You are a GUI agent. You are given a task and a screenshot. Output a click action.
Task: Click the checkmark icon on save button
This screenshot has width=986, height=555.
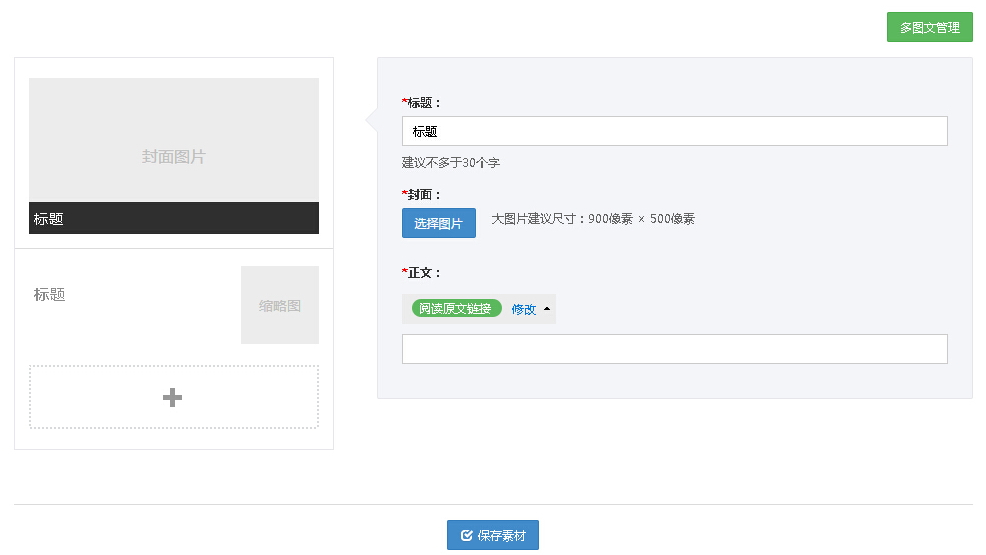(466, 536)
